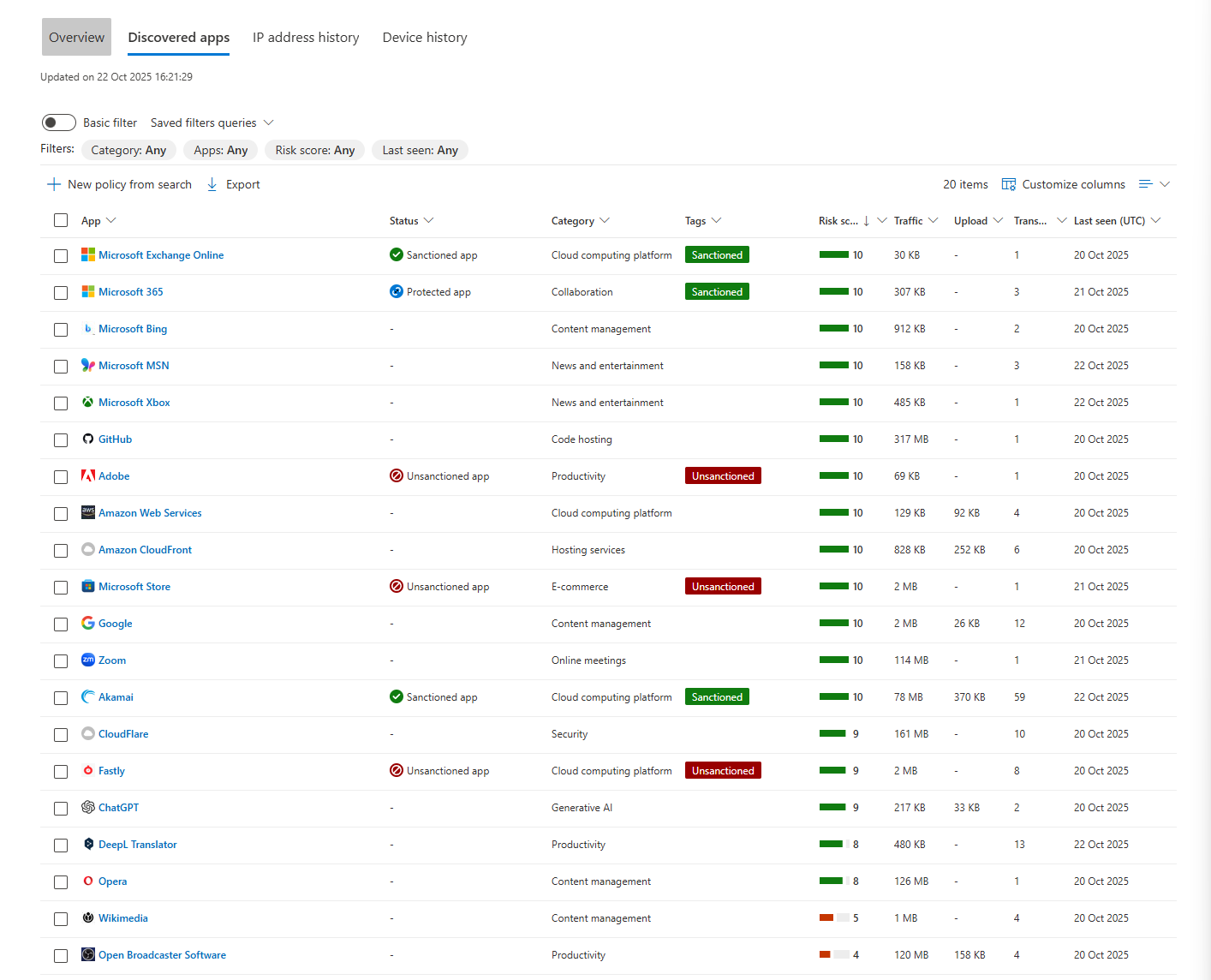1211x980 pixels.
Task: Click the Export download icon
Action: 212,184
